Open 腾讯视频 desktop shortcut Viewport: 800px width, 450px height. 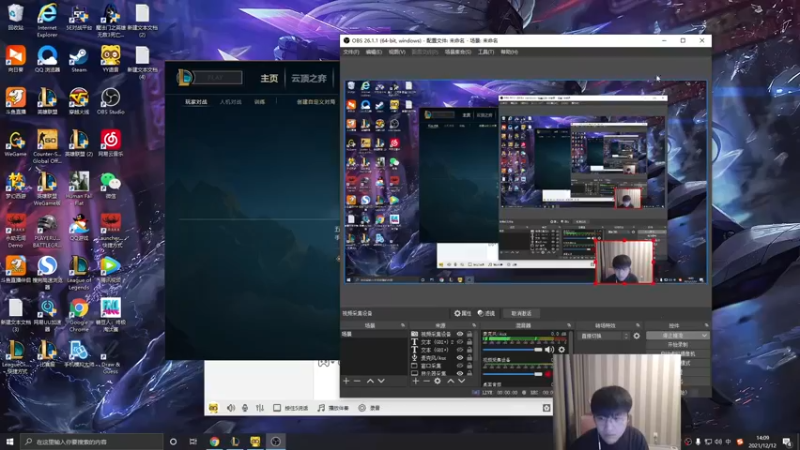(x=110, y=269)
